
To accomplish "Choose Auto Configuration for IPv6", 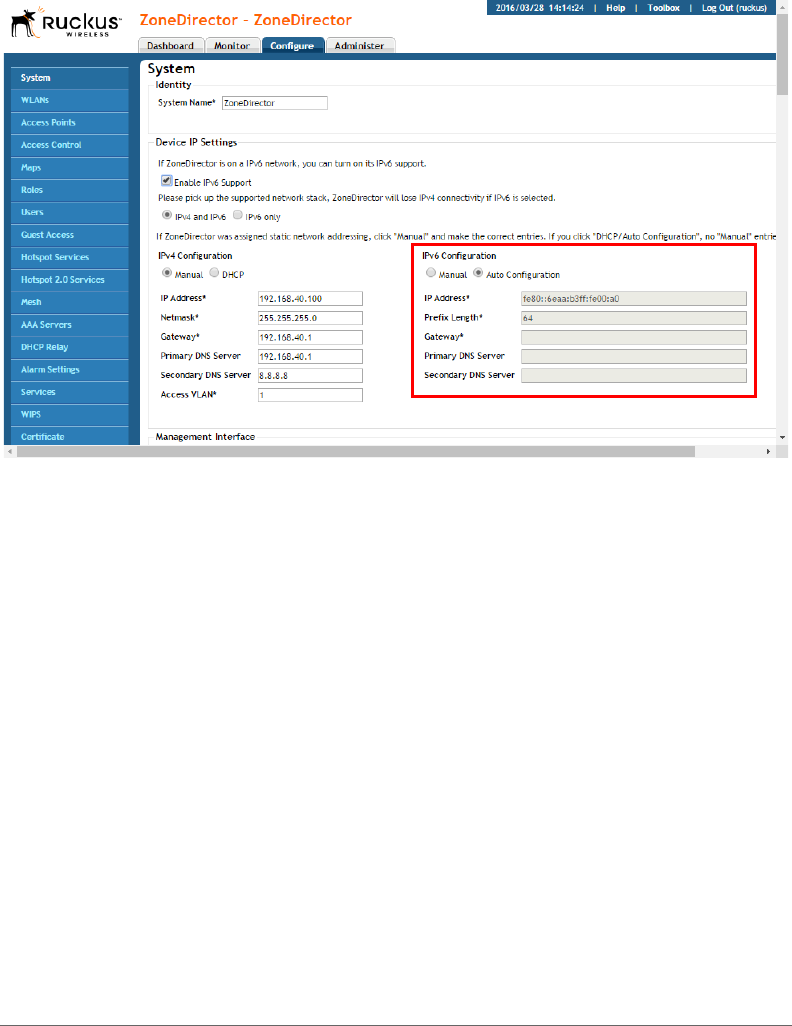I will click(x=478, y=273).
